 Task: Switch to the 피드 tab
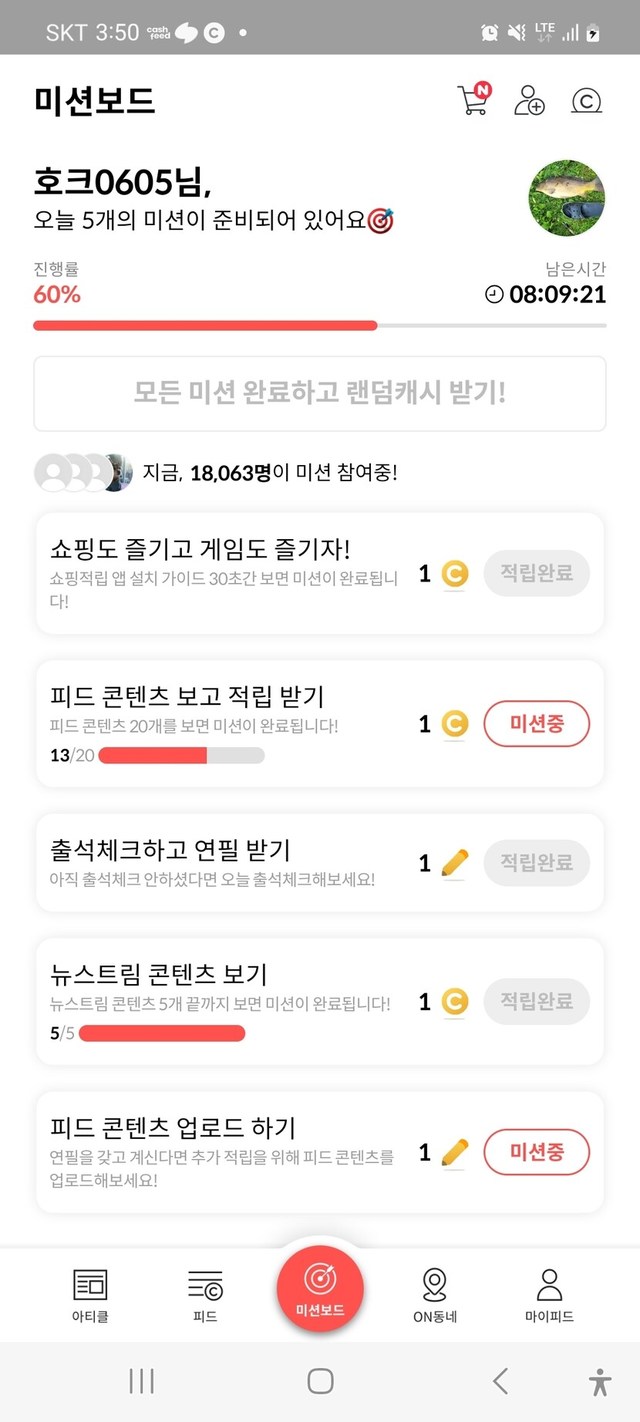coord(205,1295)
